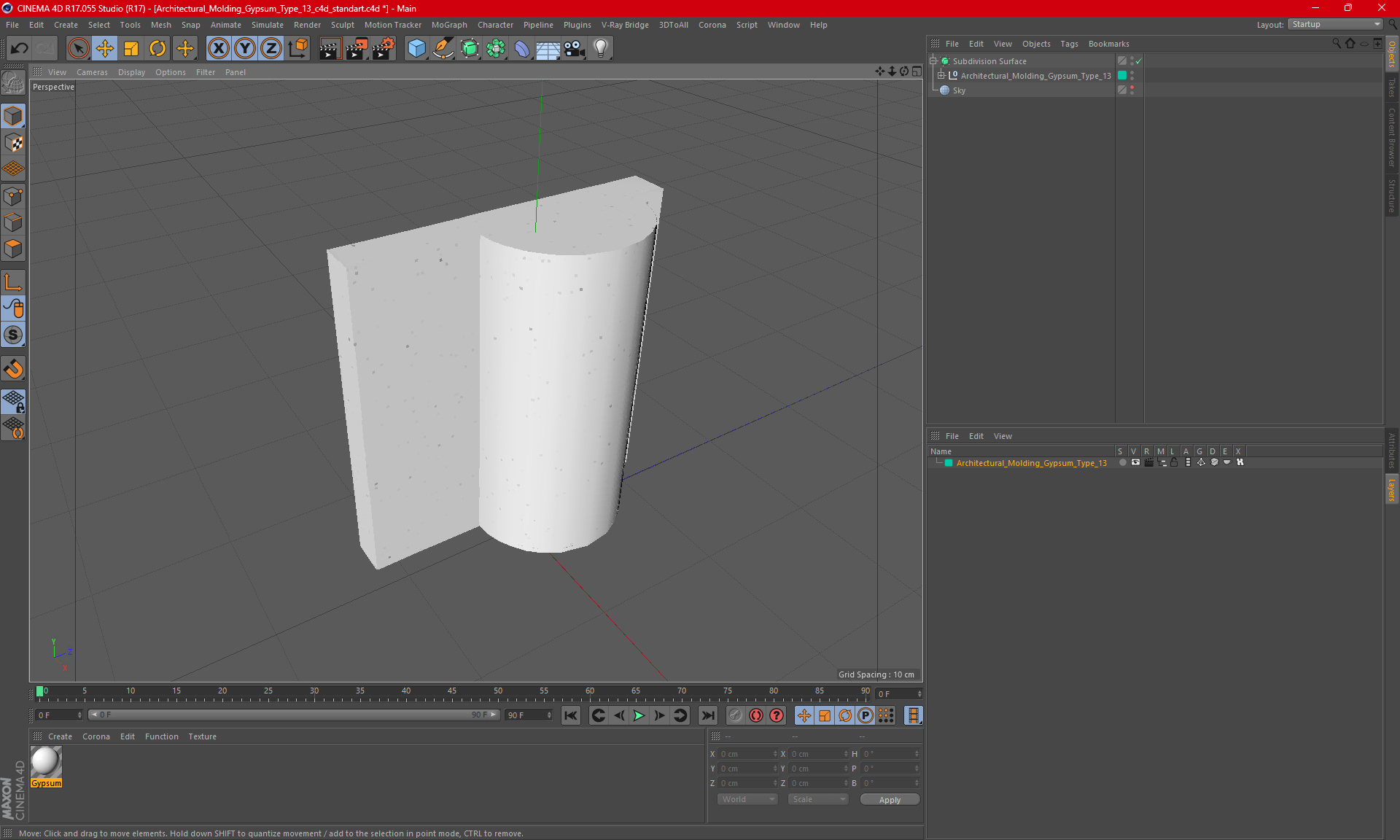Open the spline pen tool
The height and width of the screenshot is (840, 1400).
443,49
